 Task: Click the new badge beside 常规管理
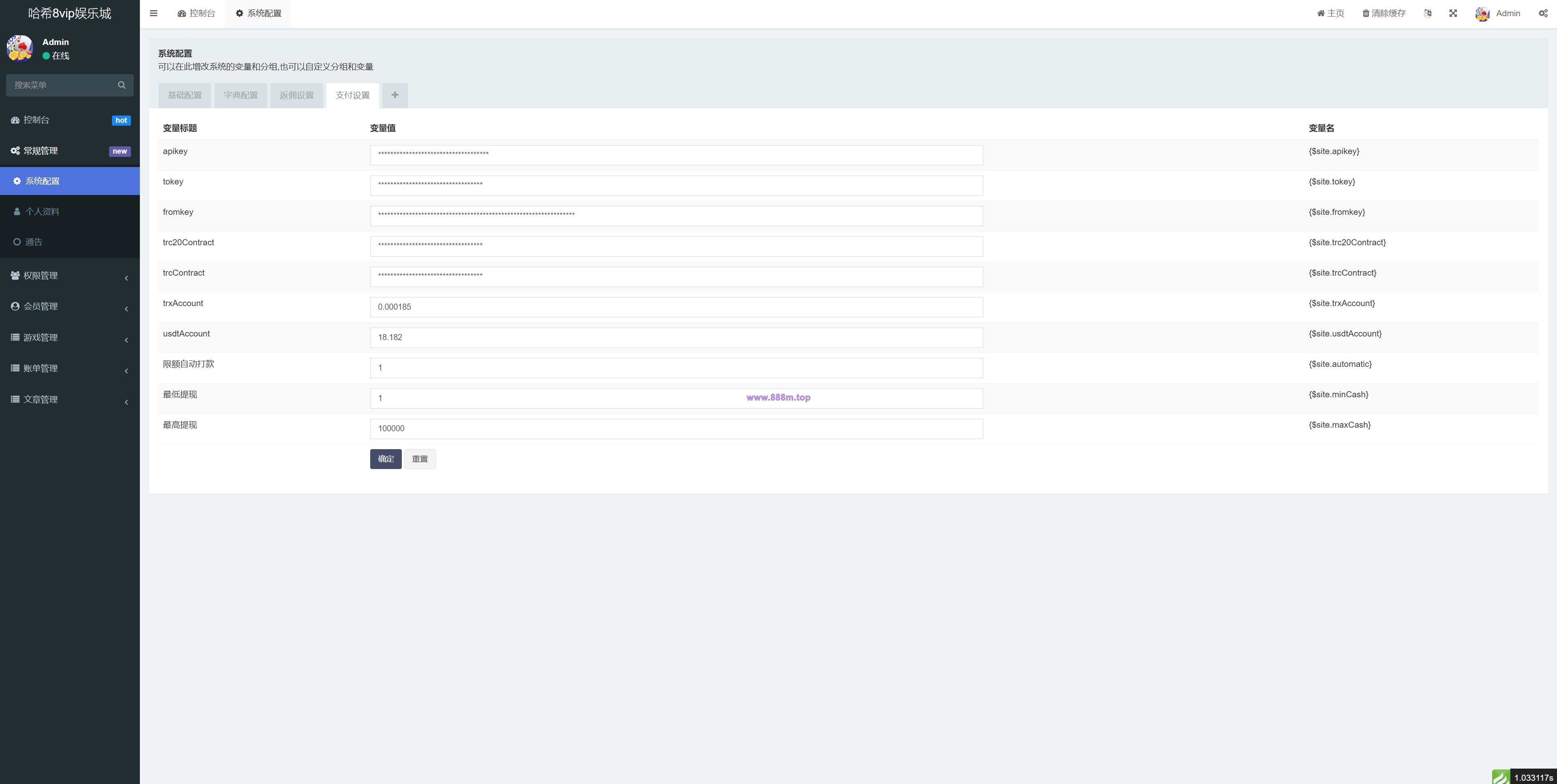click(120, 151)
